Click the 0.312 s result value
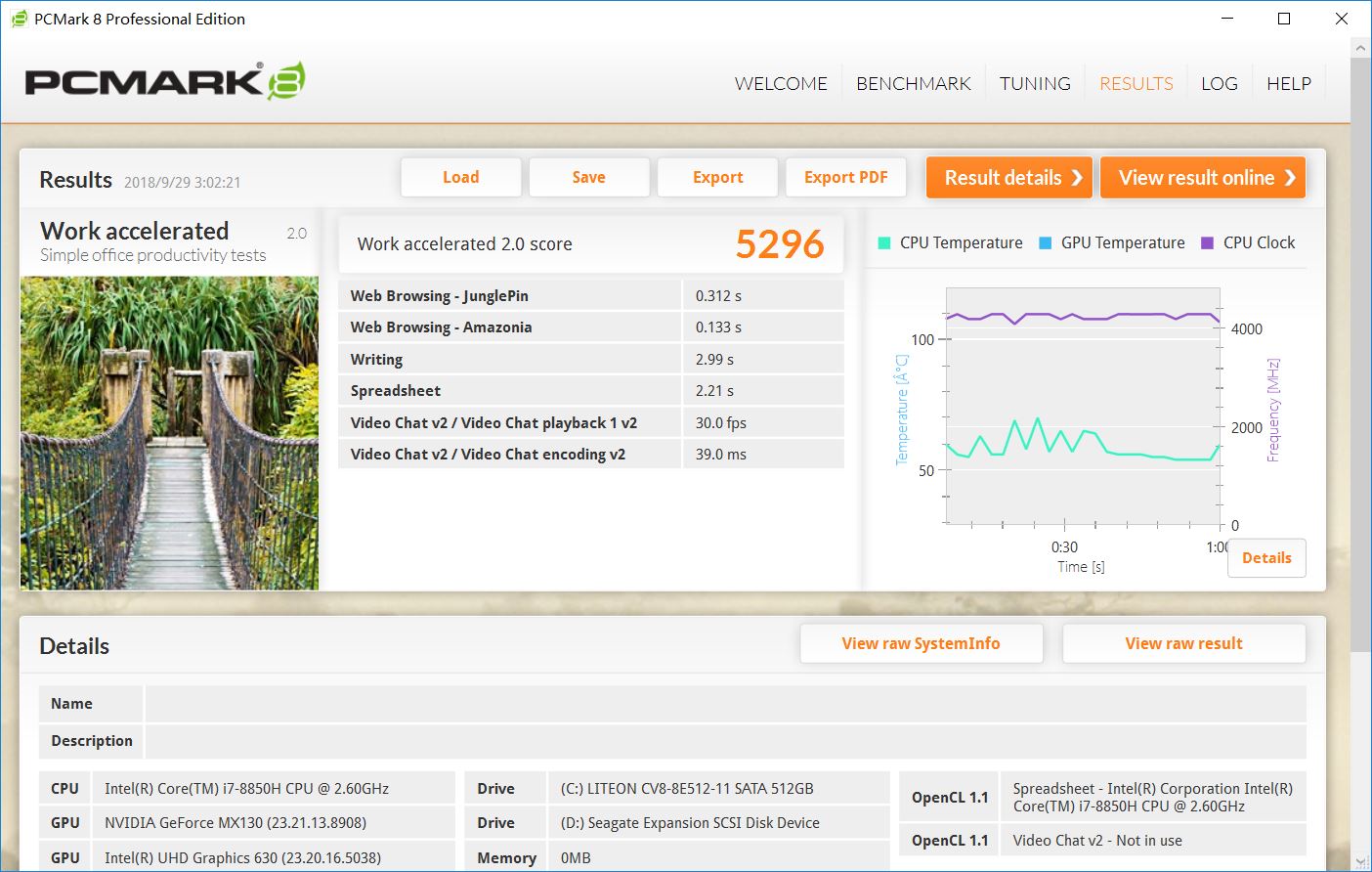The width and height of the screenshot is (1372, 872). 718,296
